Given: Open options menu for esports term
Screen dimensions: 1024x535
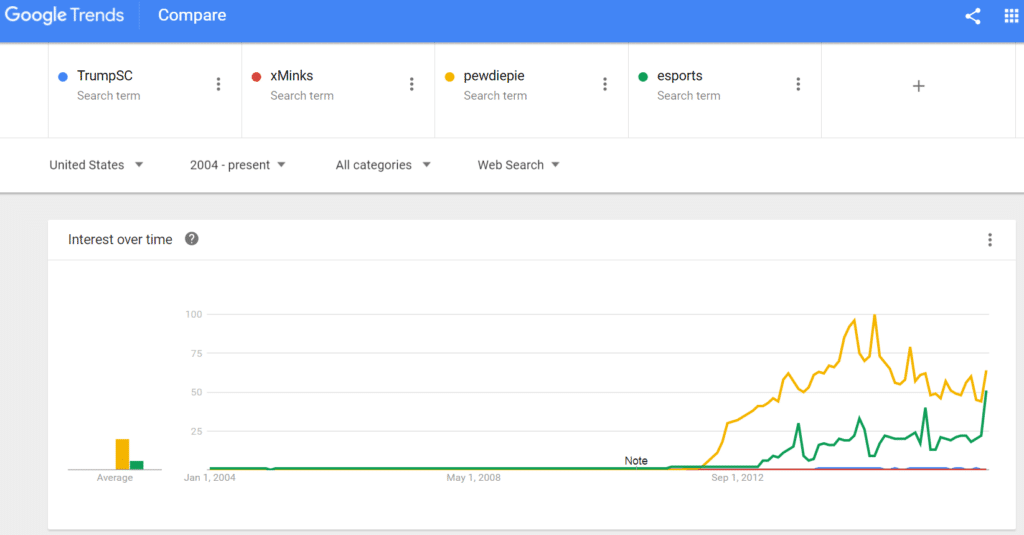Looking at the screenshot, I should tap(798, 84).
